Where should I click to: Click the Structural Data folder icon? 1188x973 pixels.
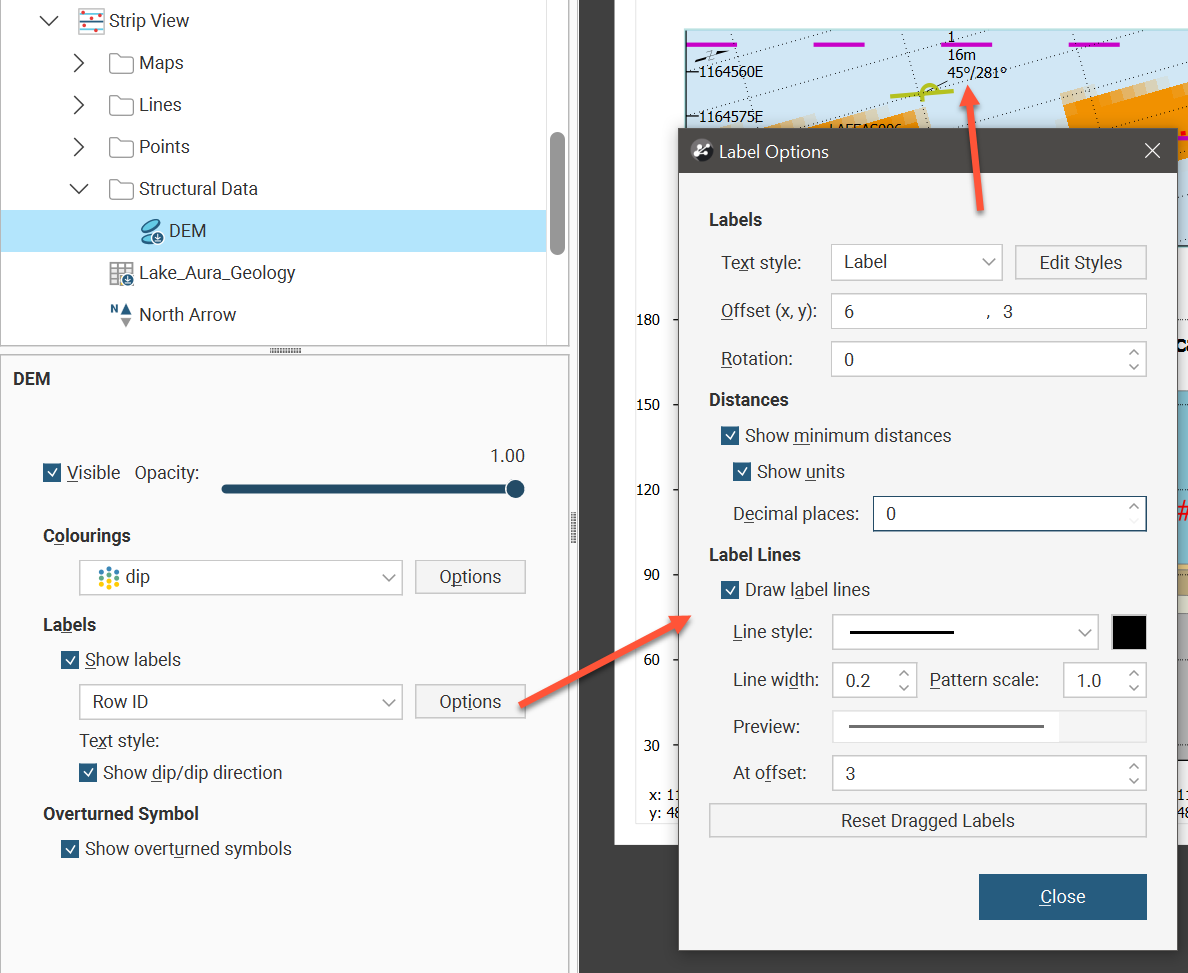pos(121,189)
